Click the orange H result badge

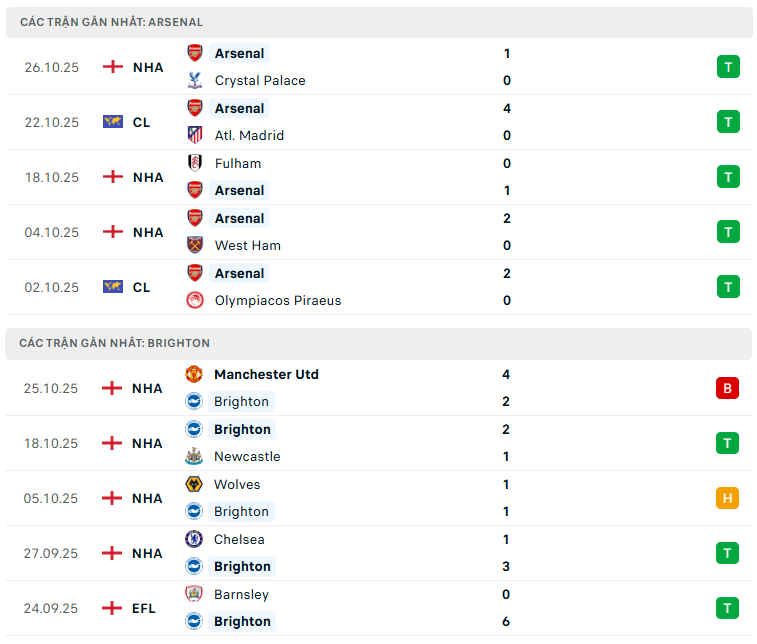tap(727, 498)
